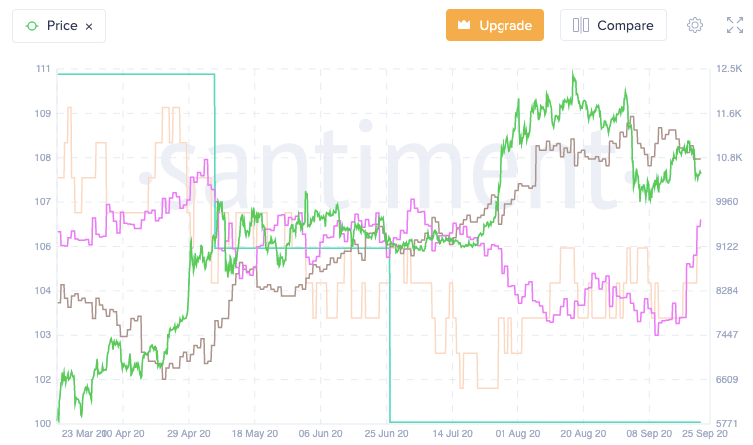Screen dimensions: 753x445
Task: Expand chart to fullscreen
Action: (733, 25)
